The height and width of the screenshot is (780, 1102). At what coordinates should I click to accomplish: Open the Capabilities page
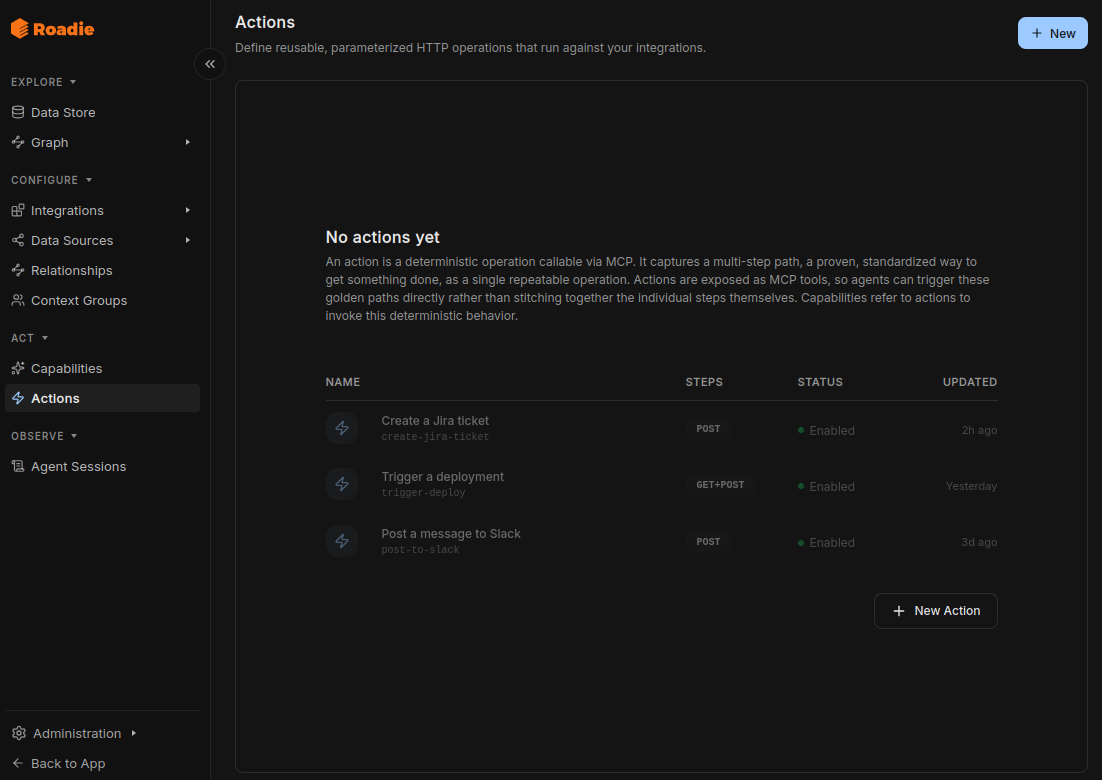coord(103,368)
